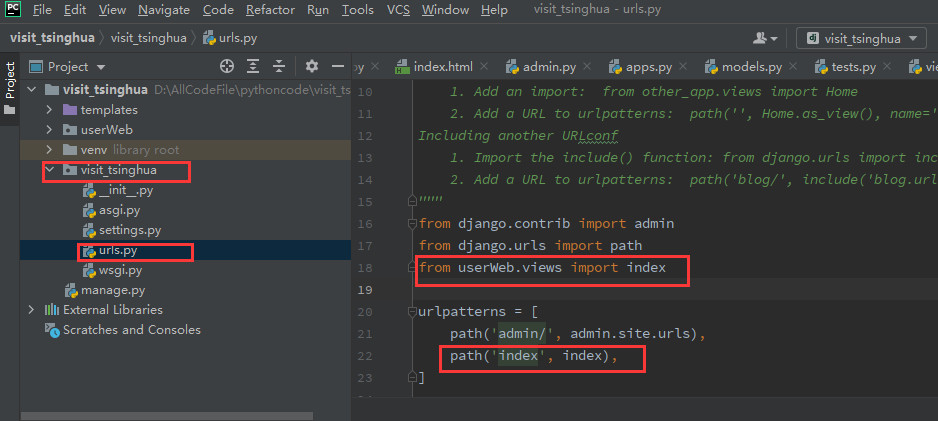Open the Edit menu

pos(74,10)
